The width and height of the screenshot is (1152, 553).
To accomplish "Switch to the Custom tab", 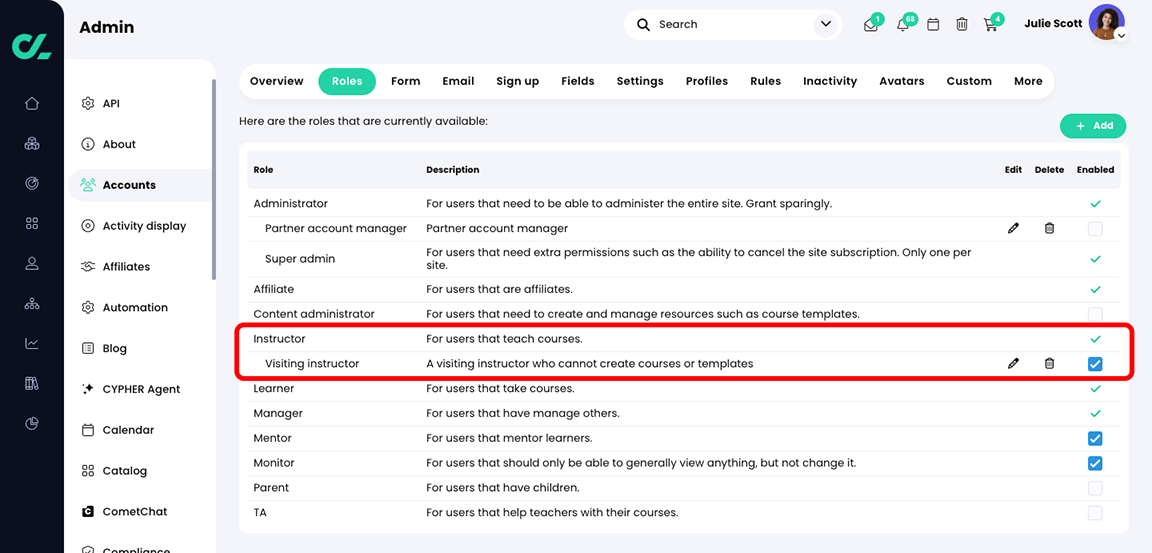I will 969,82.
